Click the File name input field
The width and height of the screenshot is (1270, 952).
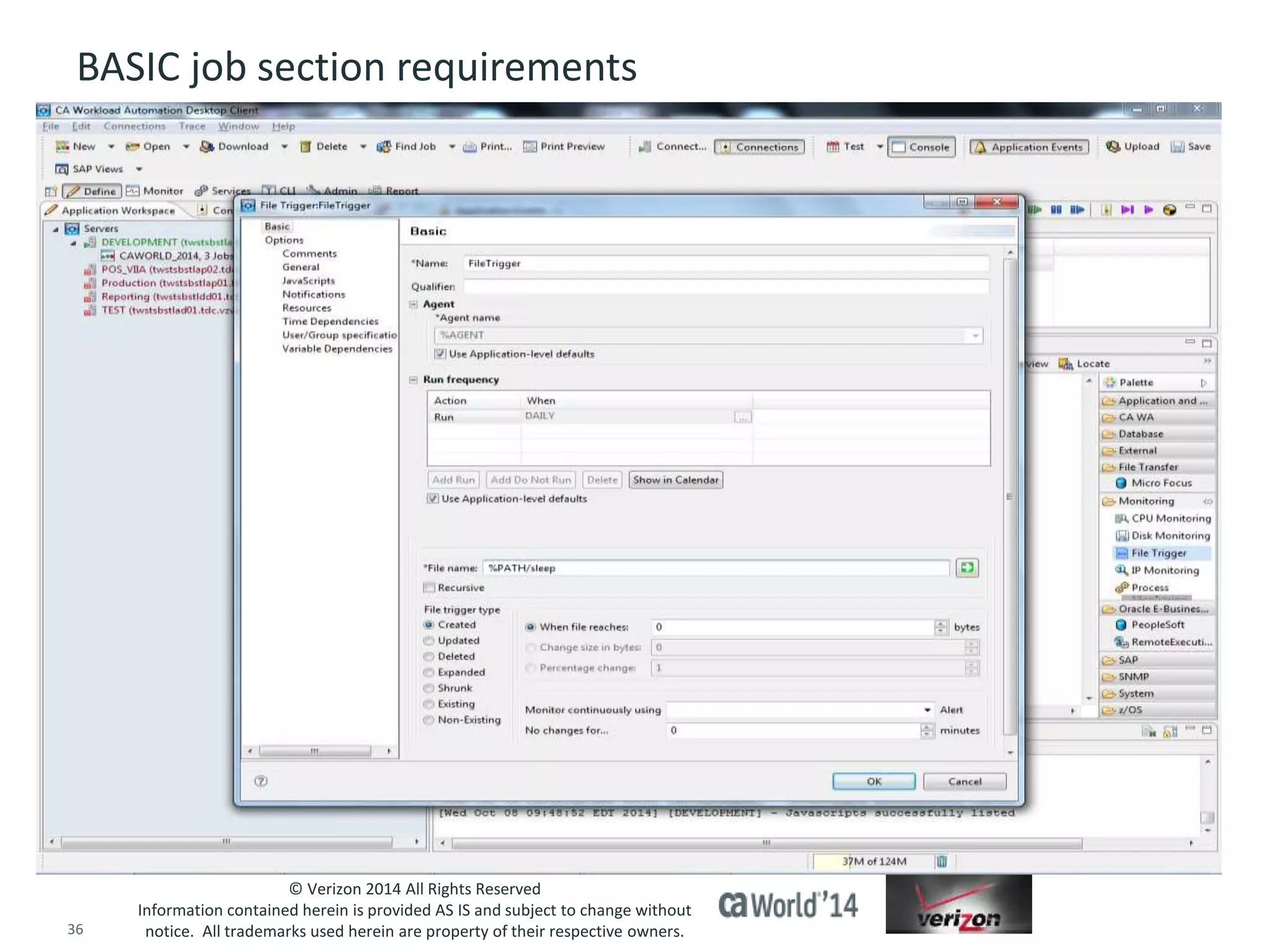[716, 568]
